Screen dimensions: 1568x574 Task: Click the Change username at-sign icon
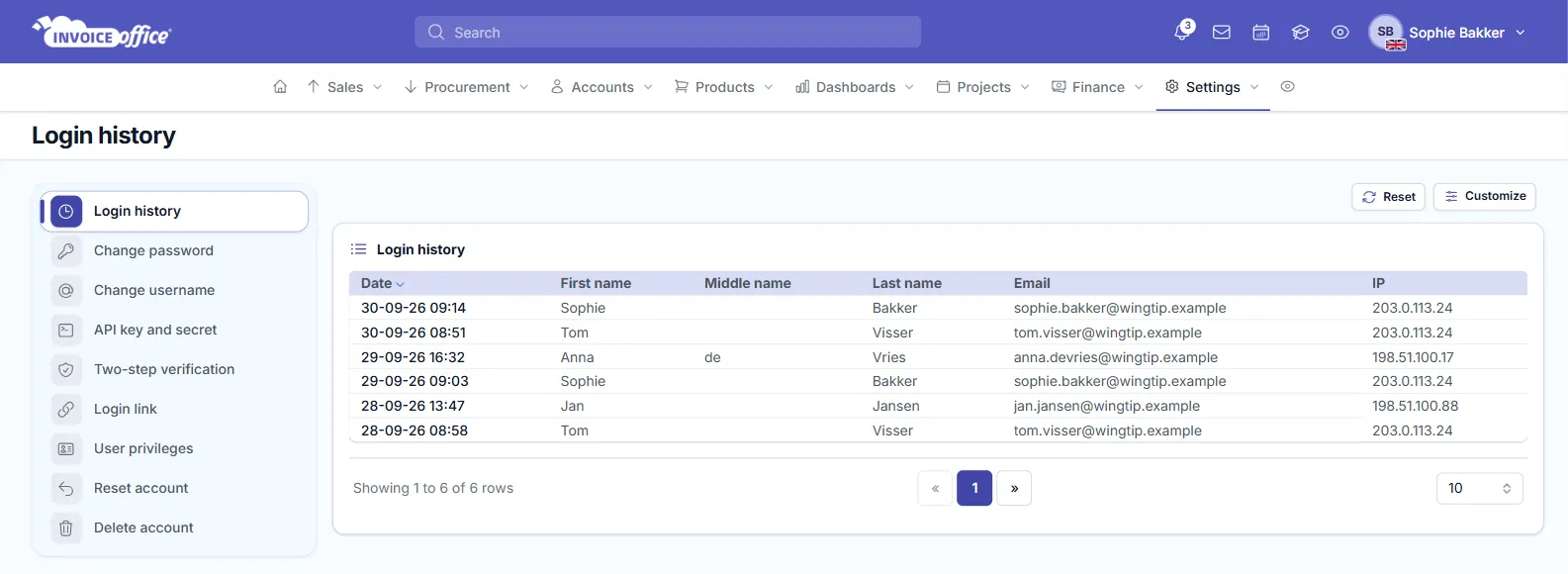coord(66,290)
